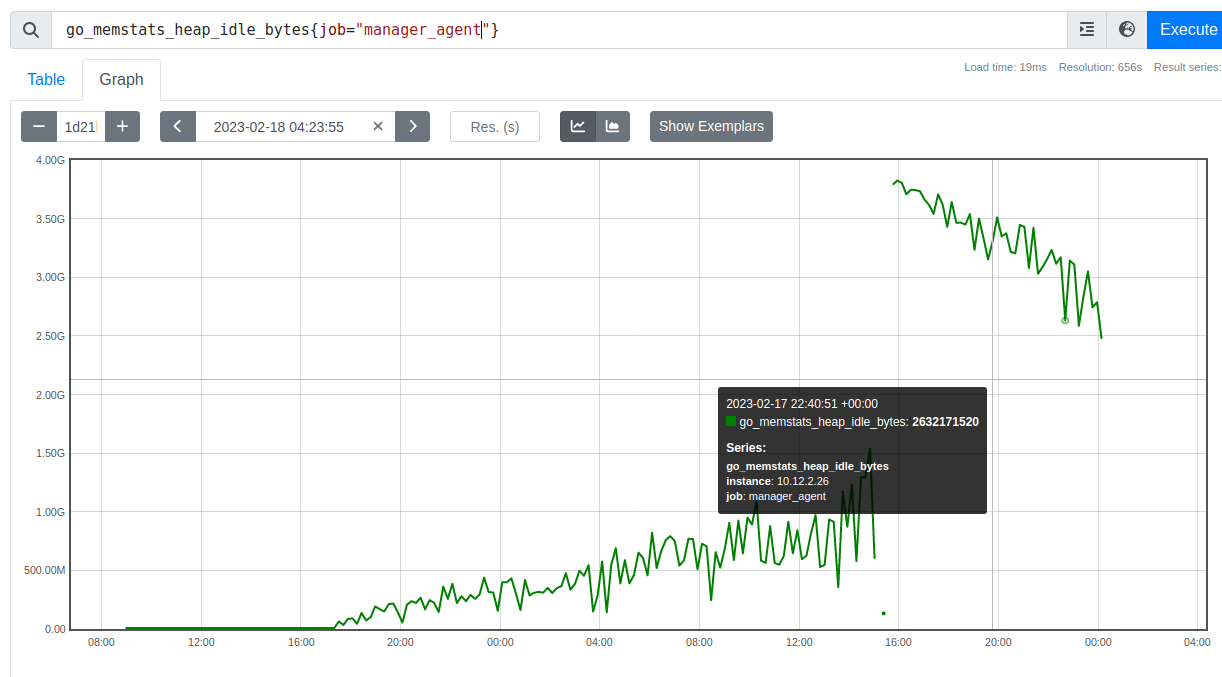The height and width of the screenshot is (677, 1222).
Task: Click the Res. (s) resolution input
Action: coord(494,126)
